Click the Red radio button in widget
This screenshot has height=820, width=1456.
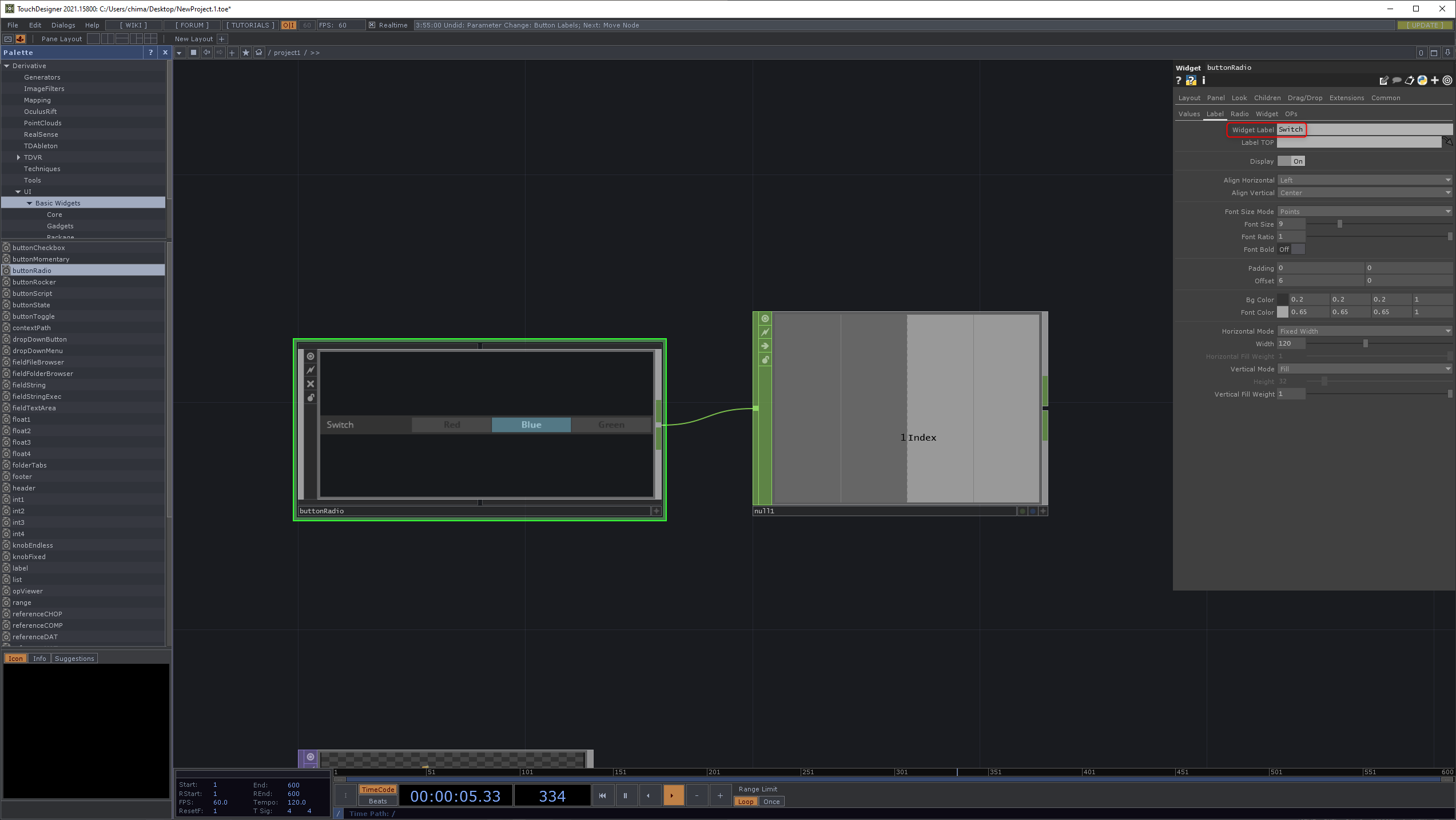451,425
